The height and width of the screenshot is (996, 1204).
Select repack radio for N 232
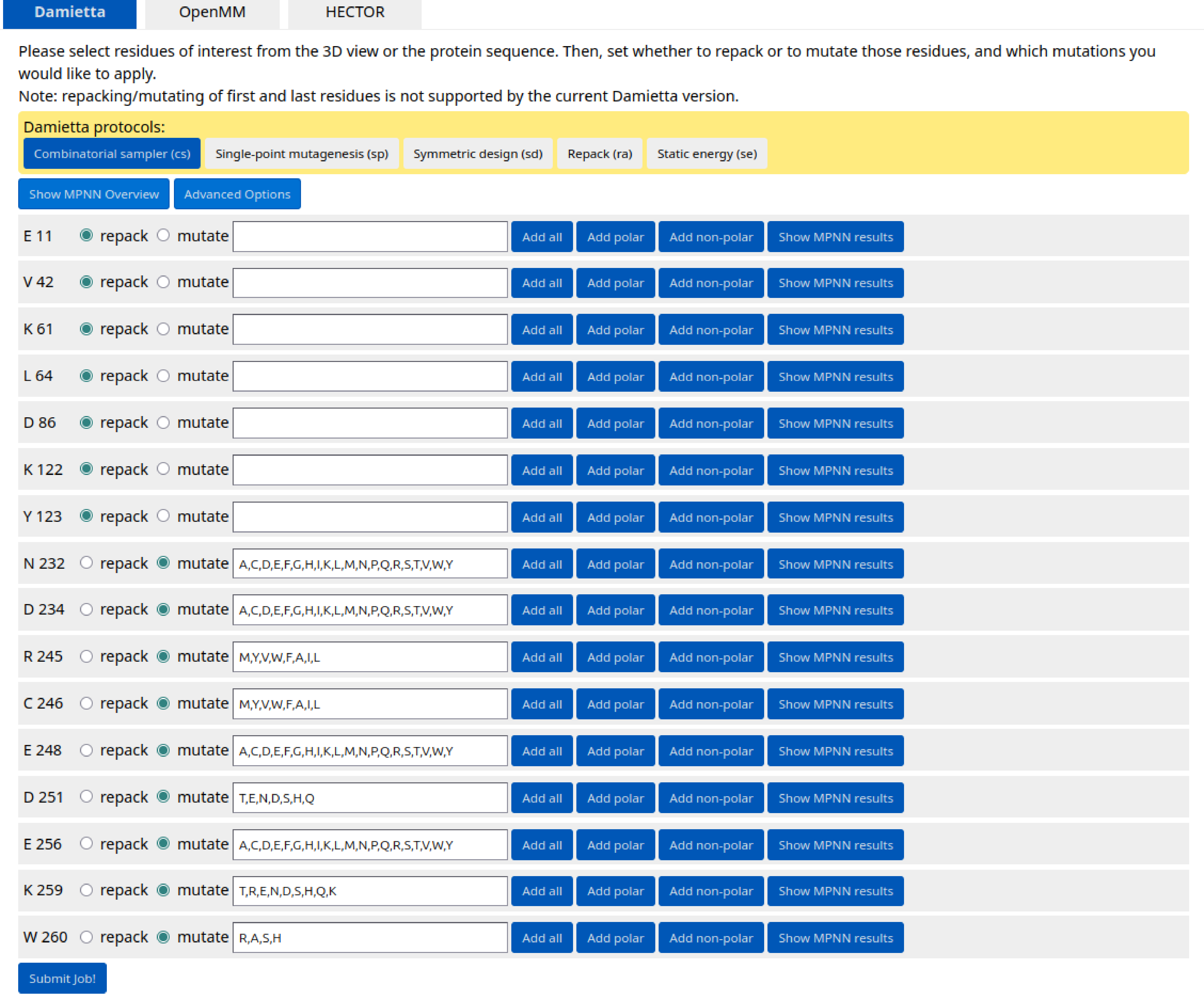click(87, 563)
